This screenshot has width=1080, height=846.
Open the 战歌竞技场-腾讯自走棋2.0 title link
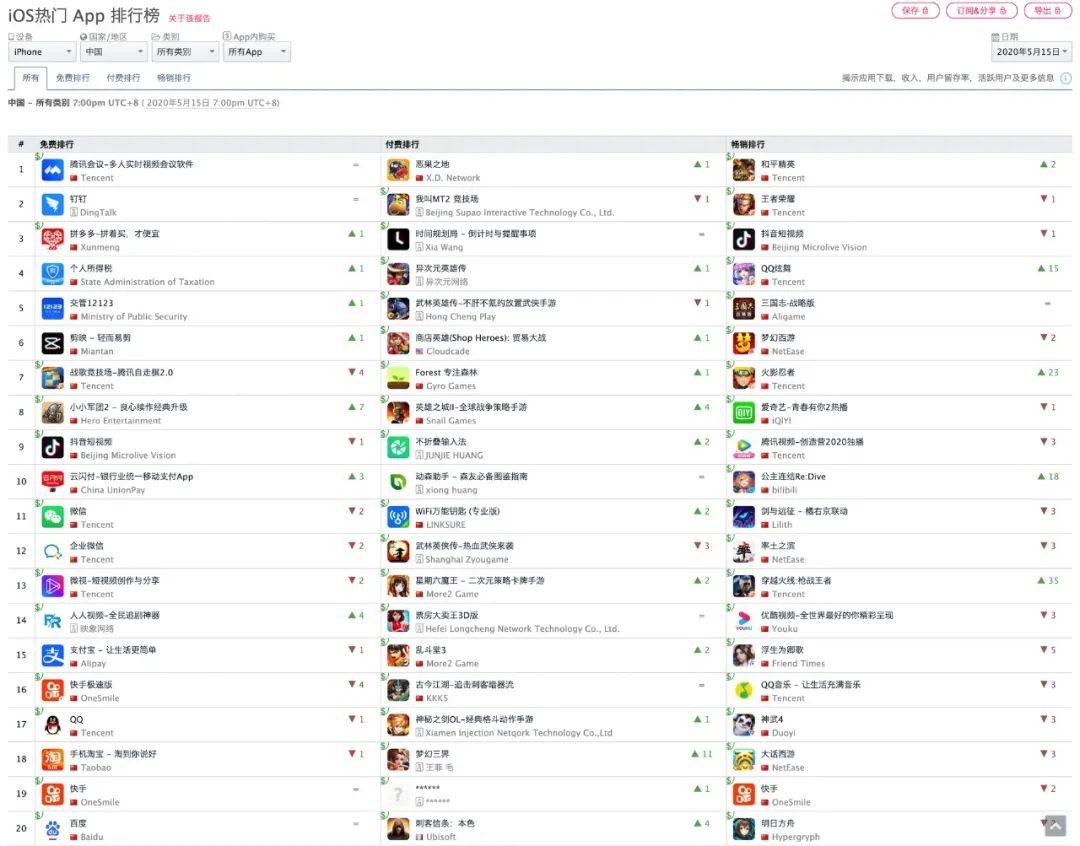pyautogui.click(x=121, y=372)
